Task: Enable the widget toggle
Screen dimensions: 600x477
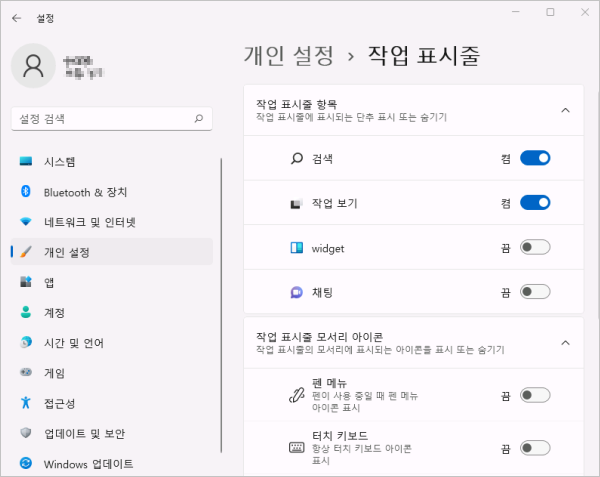Action: pyautogui.click(x=535, y=247)
